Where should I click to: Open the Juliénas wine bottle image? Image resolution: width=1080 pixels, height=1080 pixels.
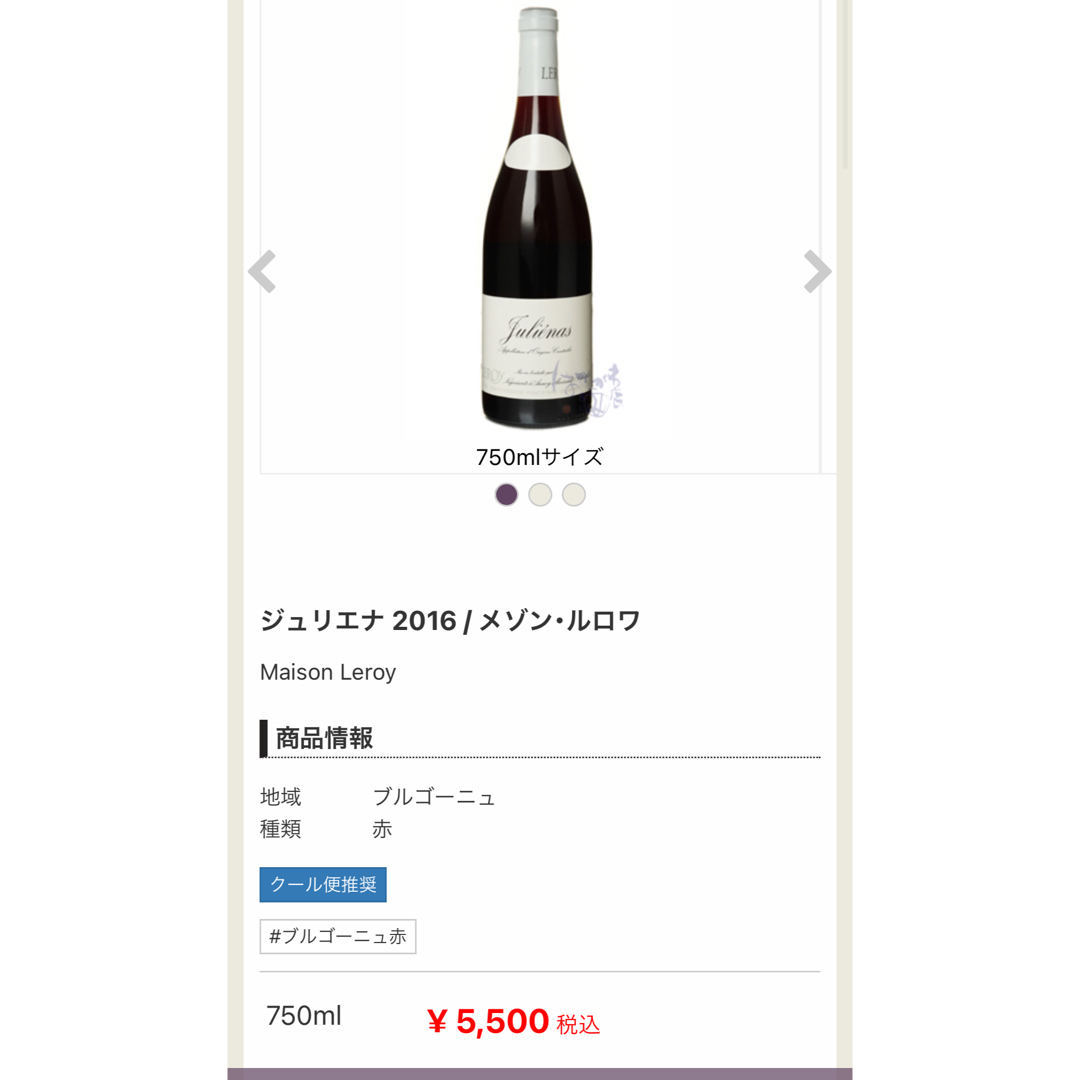click(537, 217)
